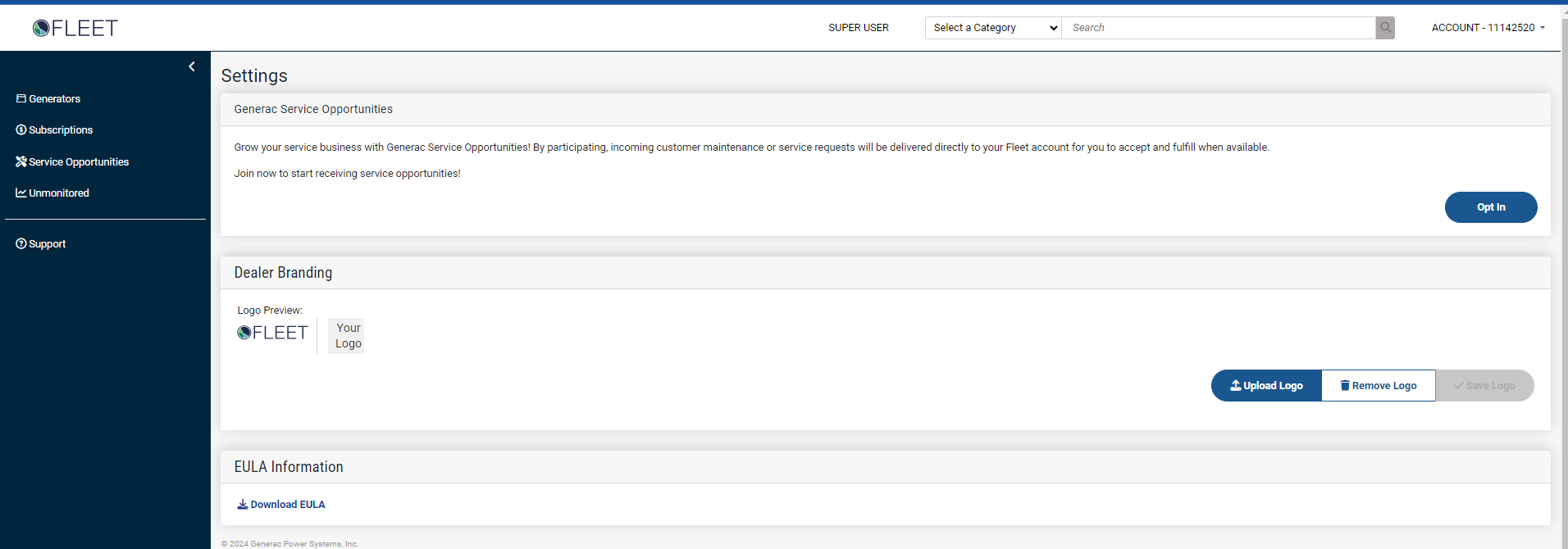Click the Dealer Branding section heading
The height and width of the screenshot is (549, 1568).
click(x=283, y=273)
